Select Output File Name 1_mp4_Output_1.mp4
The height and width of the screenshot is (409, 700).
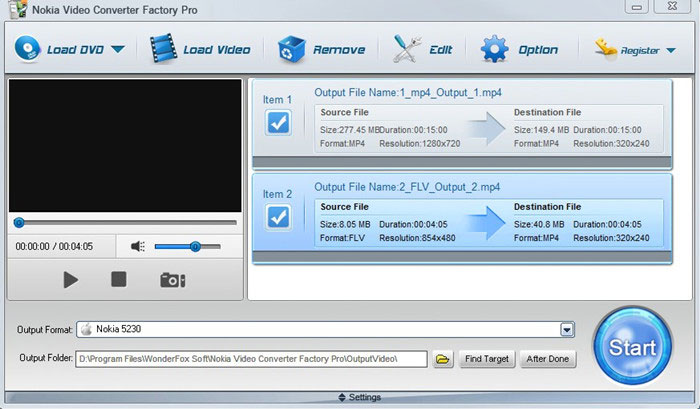coord(408,93)
